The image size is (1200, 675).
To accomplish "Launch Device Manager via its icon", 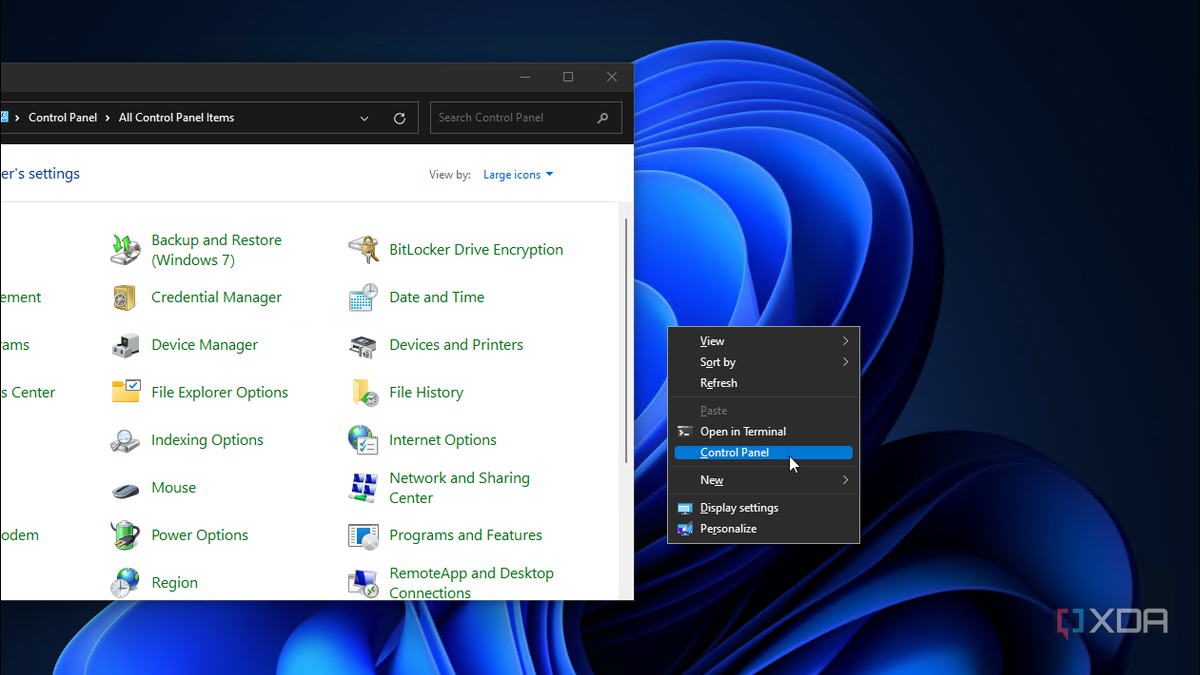I will (x=126, y=345).
